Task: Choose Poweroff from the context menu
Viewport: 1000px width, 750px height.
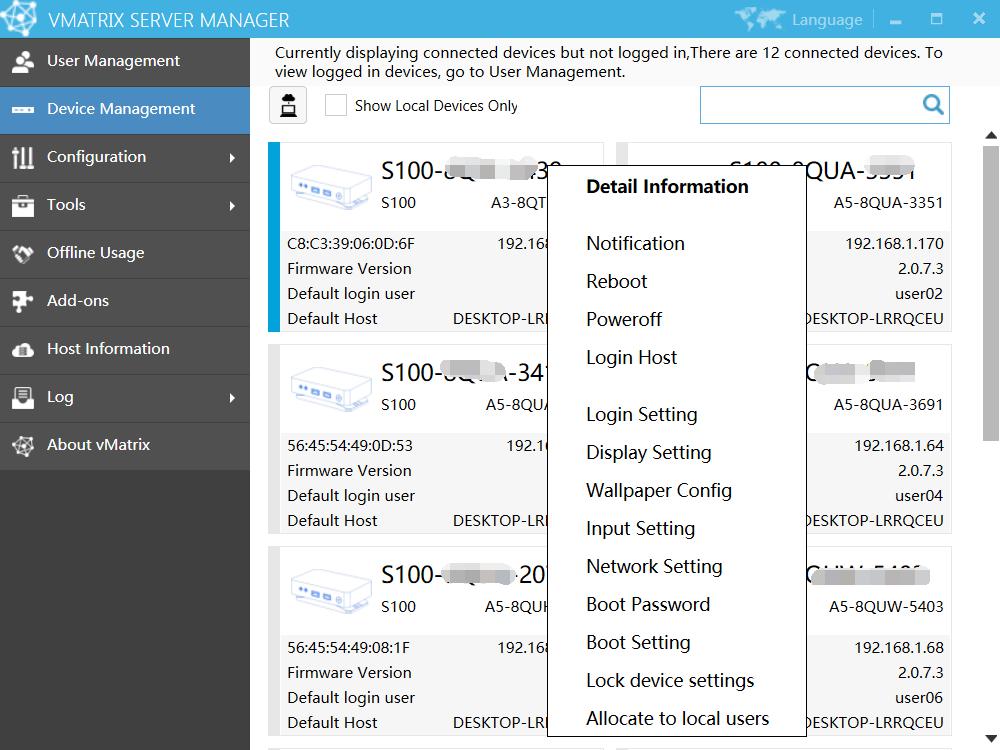Action: click(x=624, y=320)
